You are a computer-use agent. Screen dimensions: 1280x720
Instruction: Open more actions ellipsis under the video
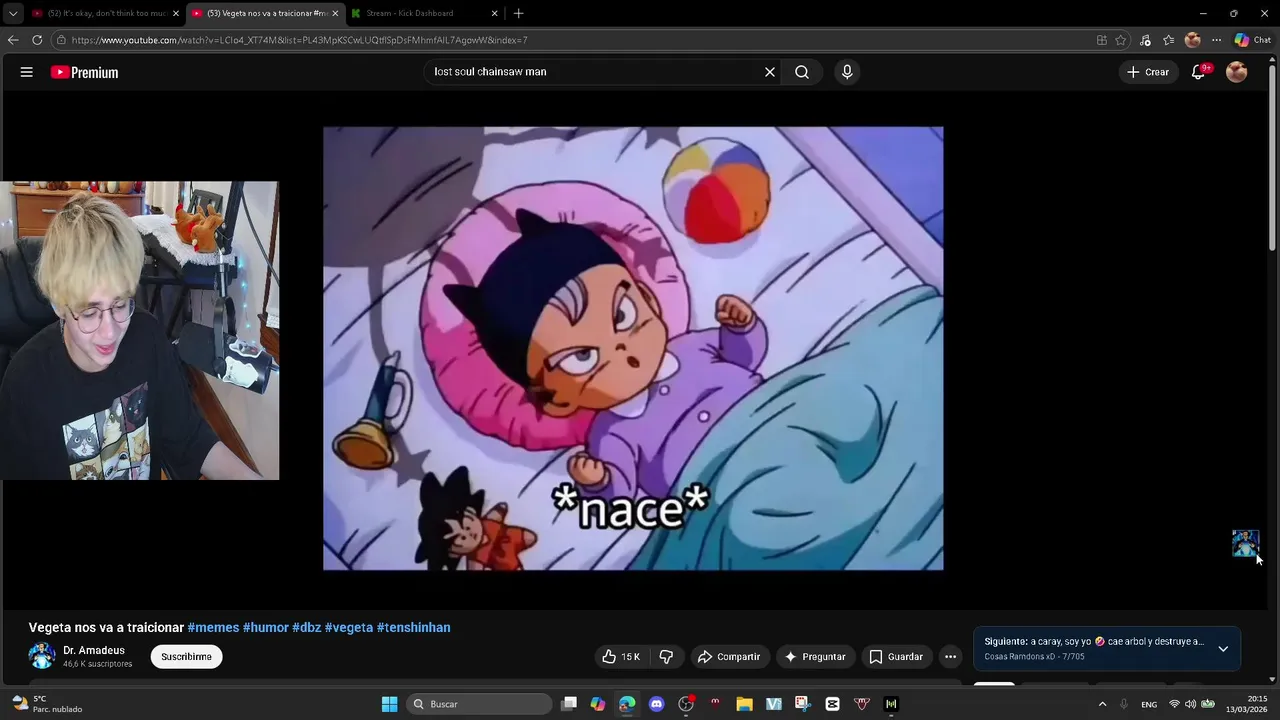(951, 657)
